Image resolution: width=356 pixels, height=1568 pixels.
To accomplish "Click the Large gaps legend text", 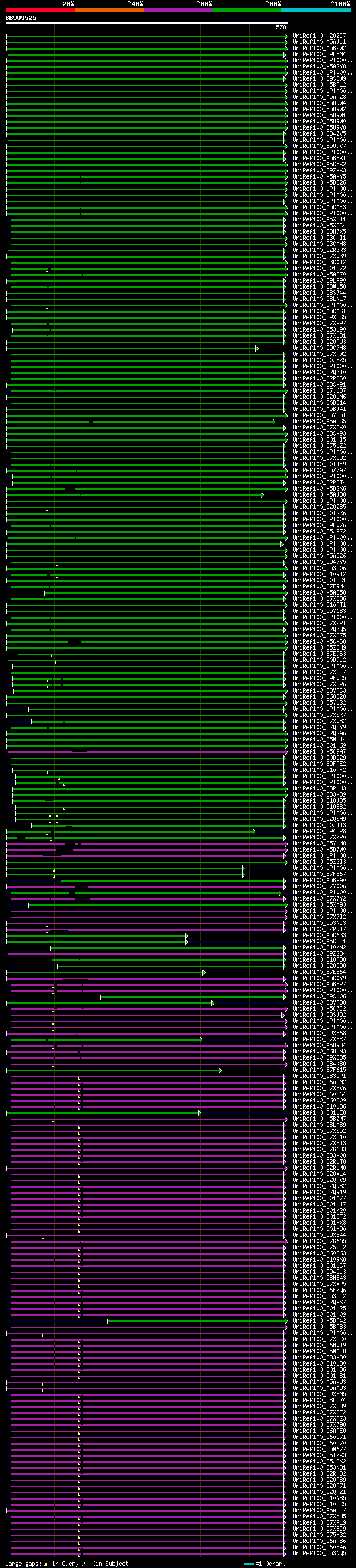I will coord(68,1564).
